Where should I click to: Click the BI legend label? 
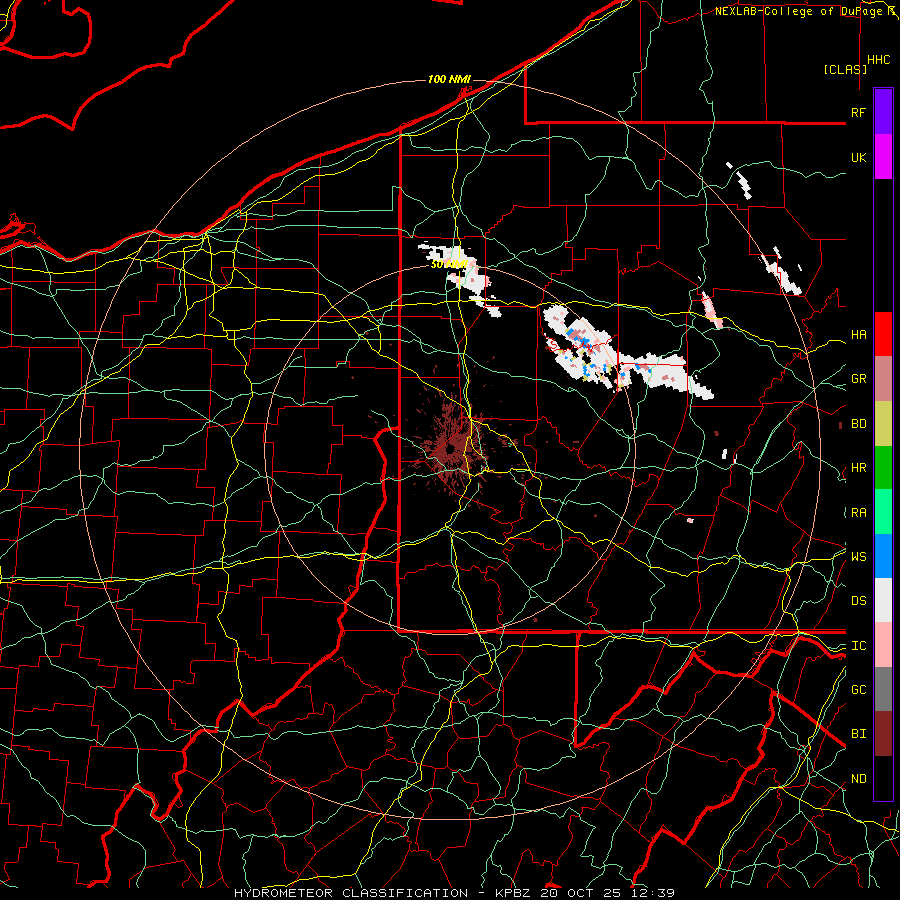tap(859, 734)
